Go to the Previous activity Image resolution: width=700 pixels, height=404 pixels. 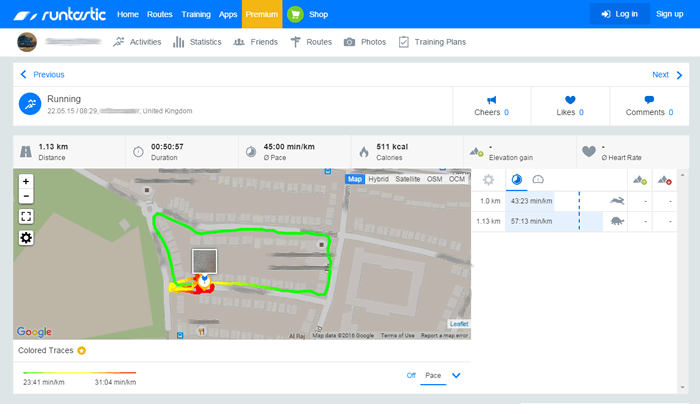click(x=42, y=74)
